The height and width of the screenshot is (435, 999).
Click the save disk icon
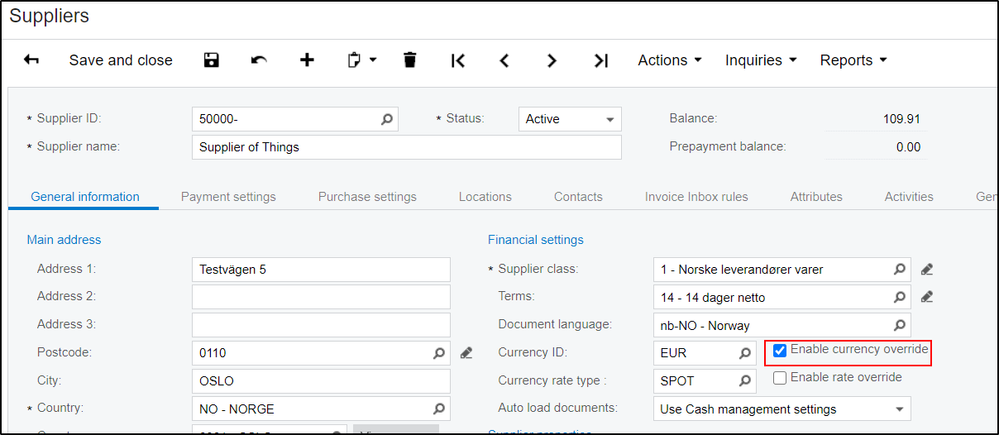(x=211, y=60)
